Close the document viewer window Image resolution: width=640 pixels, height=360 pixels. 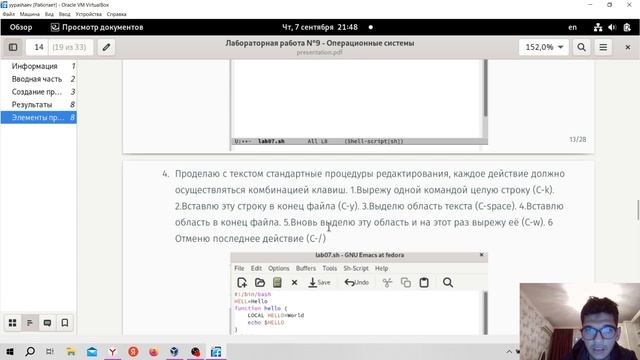click(628, 47)
